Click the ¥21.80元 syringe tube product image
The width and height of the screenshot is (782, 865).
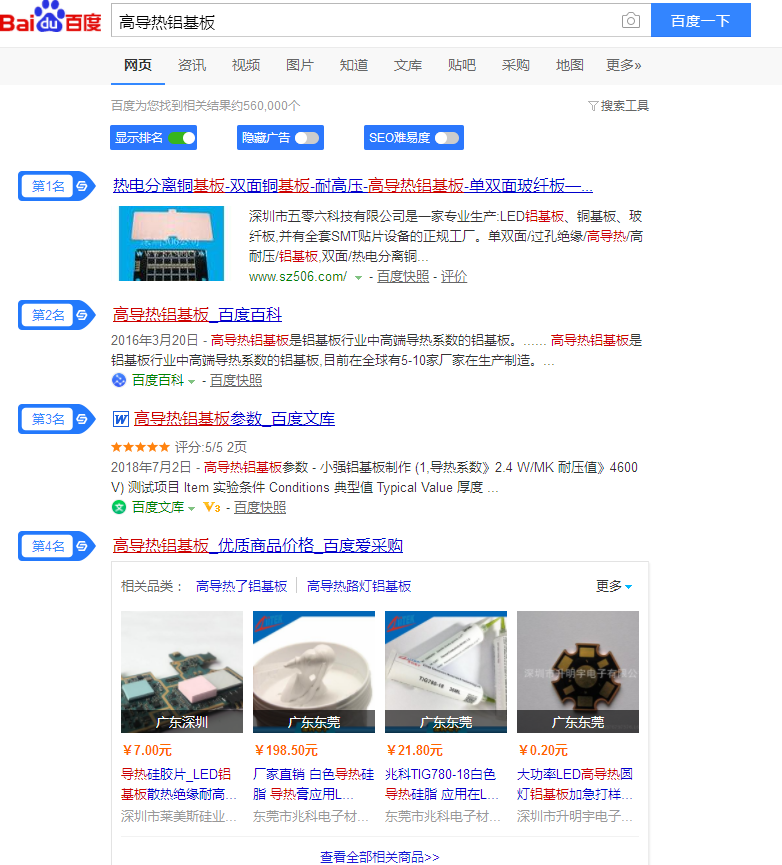tap(446, 672)
